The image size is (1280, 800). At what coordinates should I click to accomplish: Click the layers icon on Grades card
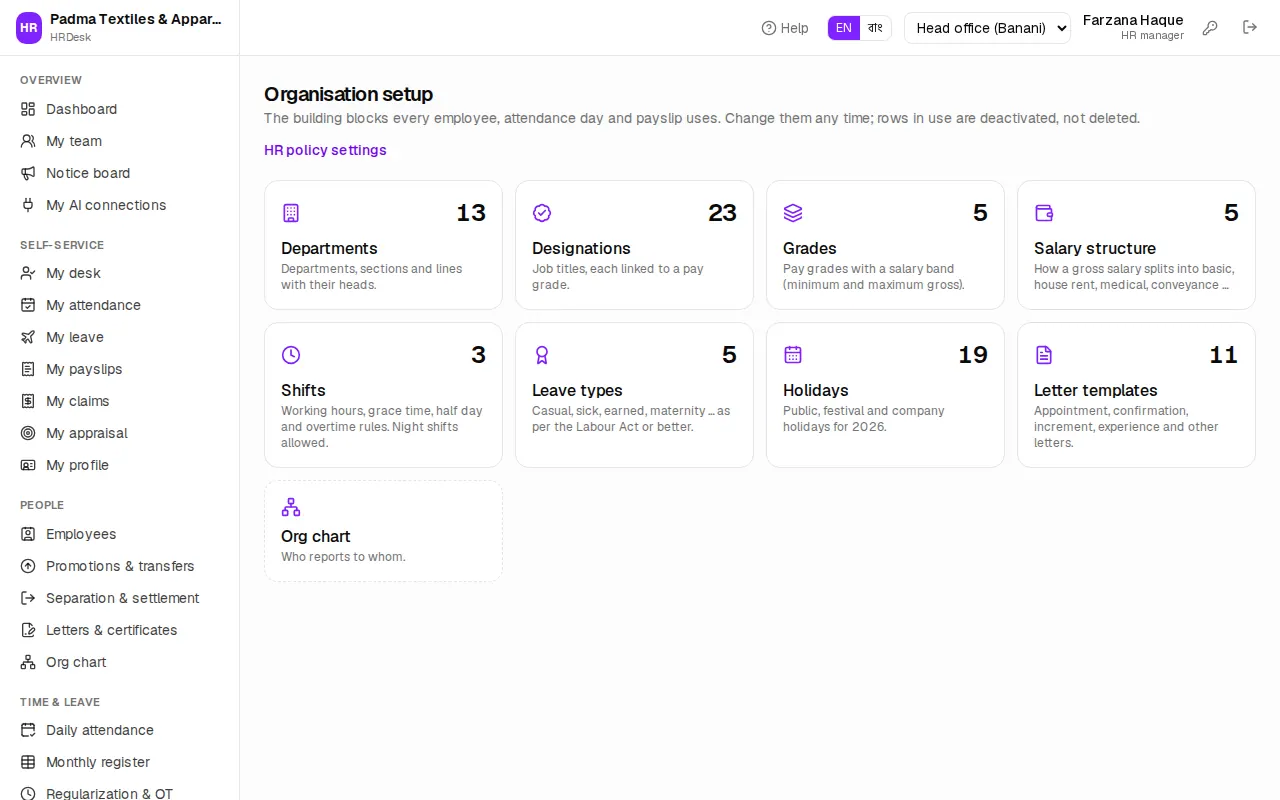pyautogui.click(x=793, y=213)
